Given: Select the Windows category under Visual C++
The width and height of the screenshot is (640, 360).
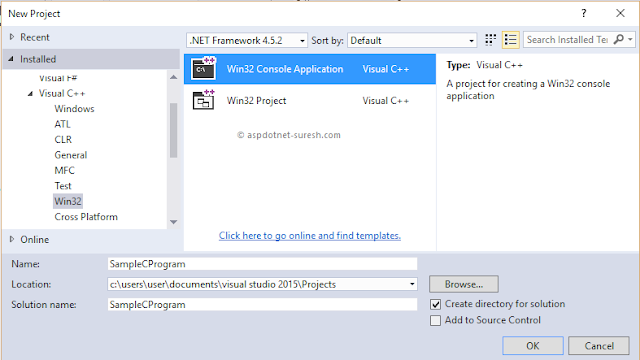Looking at the screenshot, I should tap(74, 109).
